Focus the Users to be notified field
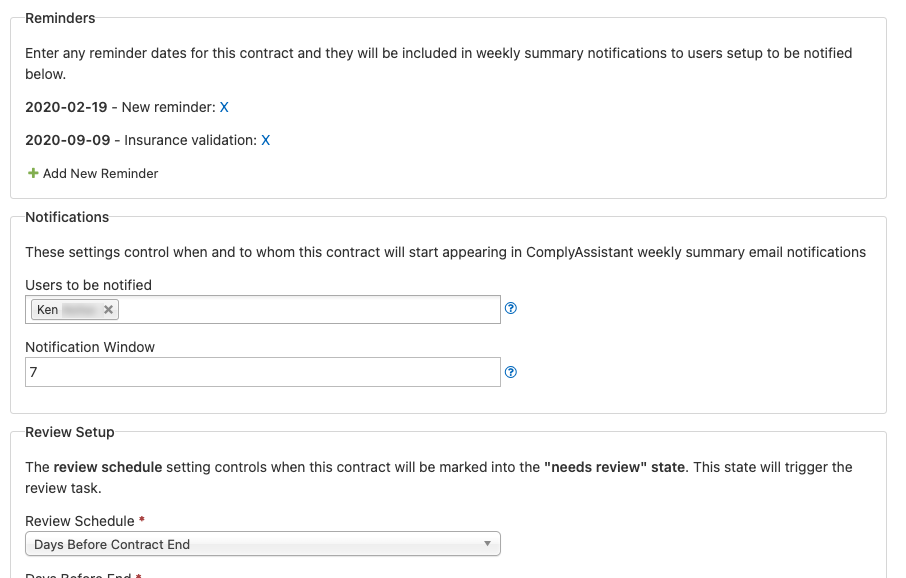Screen dimensions: 906x578 [300, 310]
